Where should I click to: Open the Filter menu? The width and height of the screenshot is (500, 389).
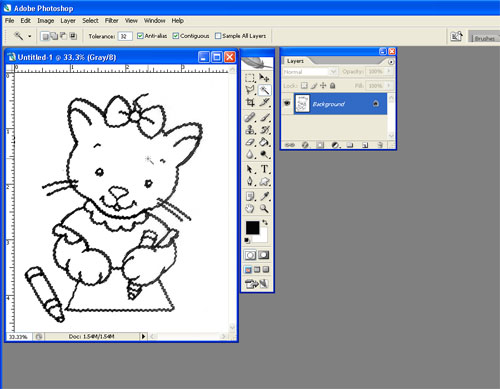click(x=112, y=21)
